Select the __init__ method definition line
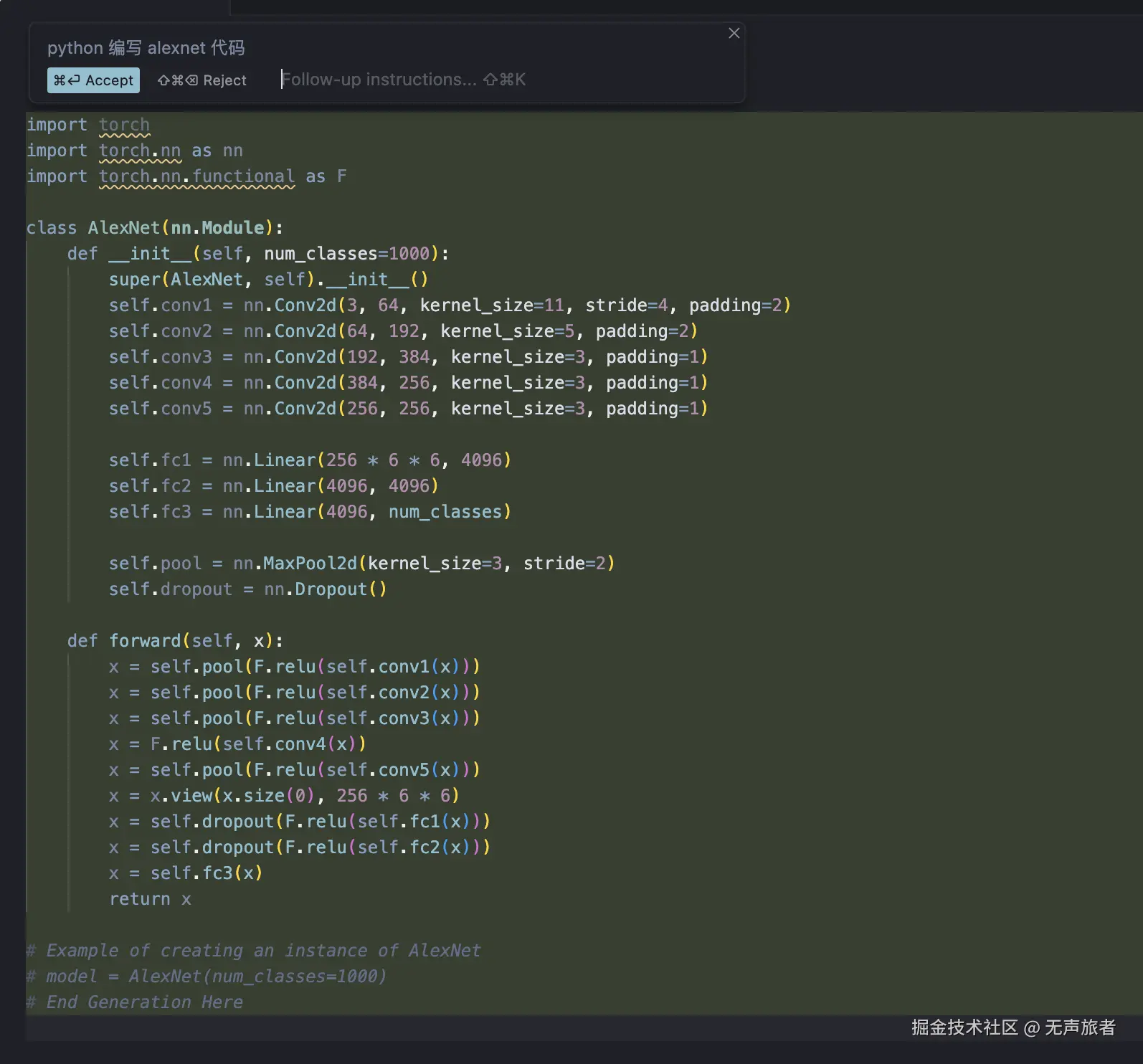This screenshot has width=1143, height=1064. tap(258, 254)
